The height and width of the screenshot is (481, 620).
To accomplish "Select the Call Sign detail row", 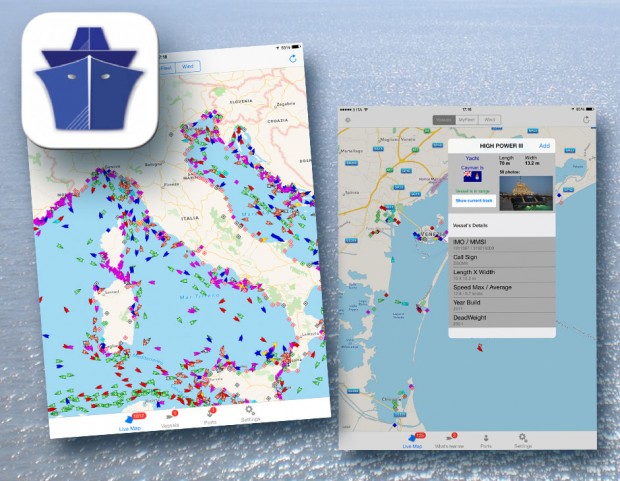I will [502, 259].
